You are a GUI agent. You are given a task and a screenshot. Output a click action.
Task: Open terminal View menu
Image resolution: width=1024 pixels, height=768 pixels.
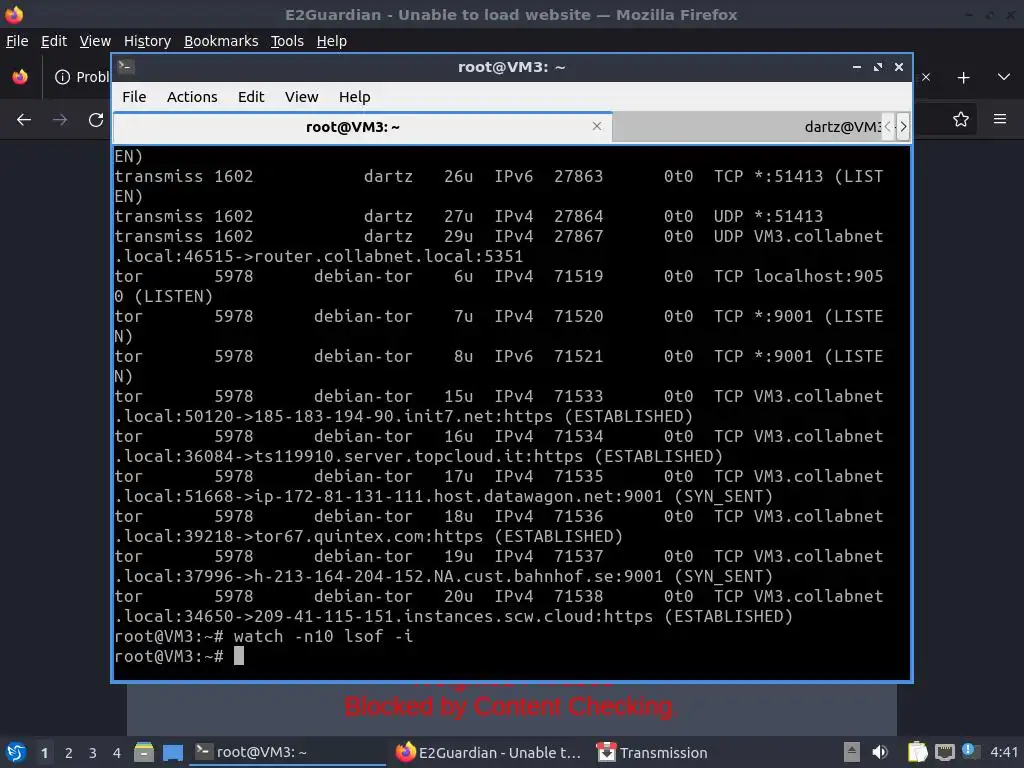[301, 97]
